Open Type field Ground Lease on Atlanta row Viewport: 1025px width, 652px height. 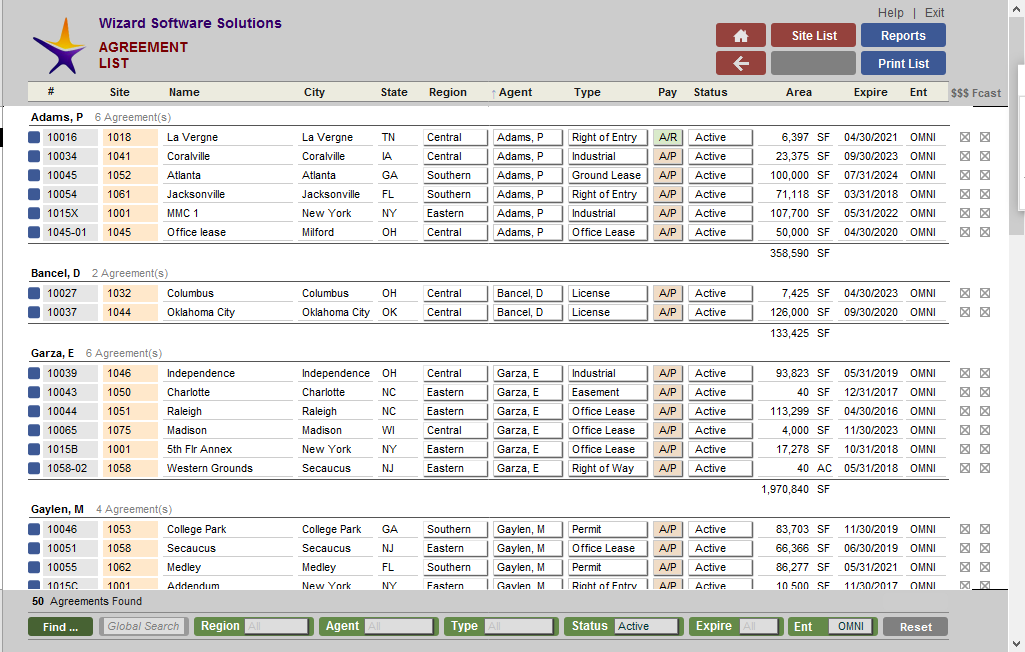607,175
